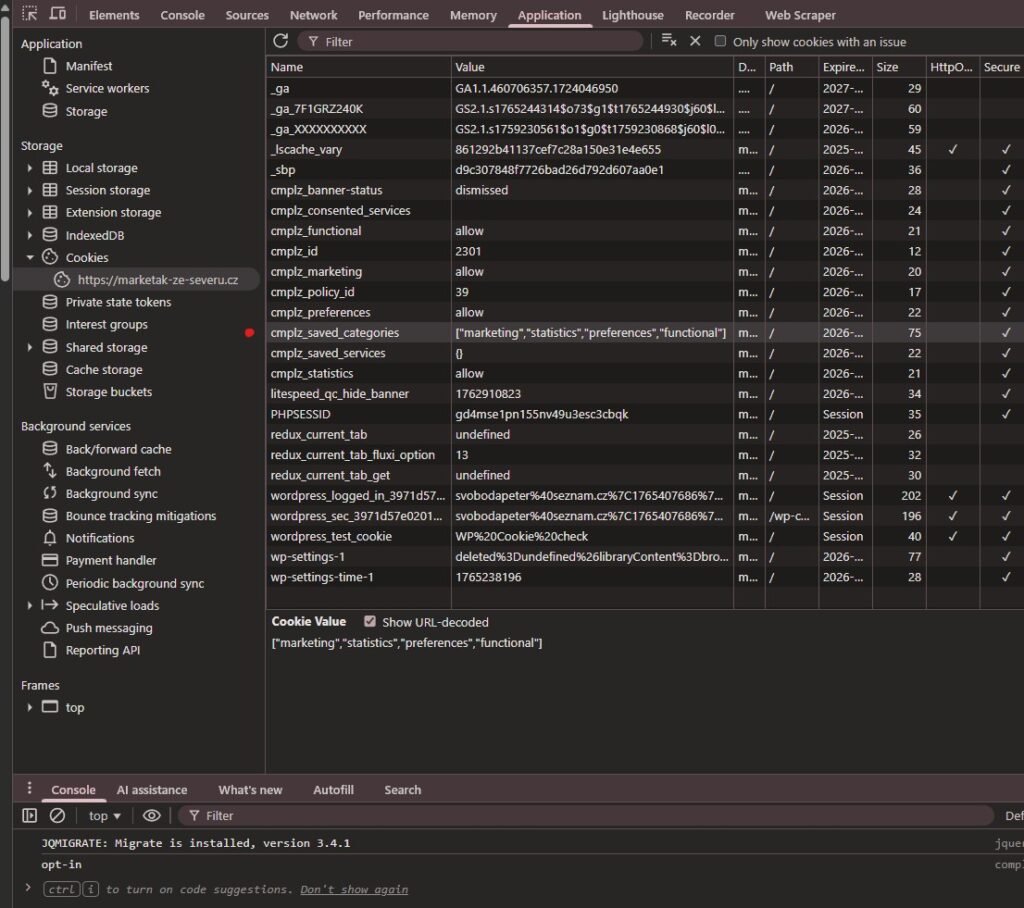Screen dimensions: 1024x908
Task: Click the inspect element picker icon
Action: click(x=30, y=14)
